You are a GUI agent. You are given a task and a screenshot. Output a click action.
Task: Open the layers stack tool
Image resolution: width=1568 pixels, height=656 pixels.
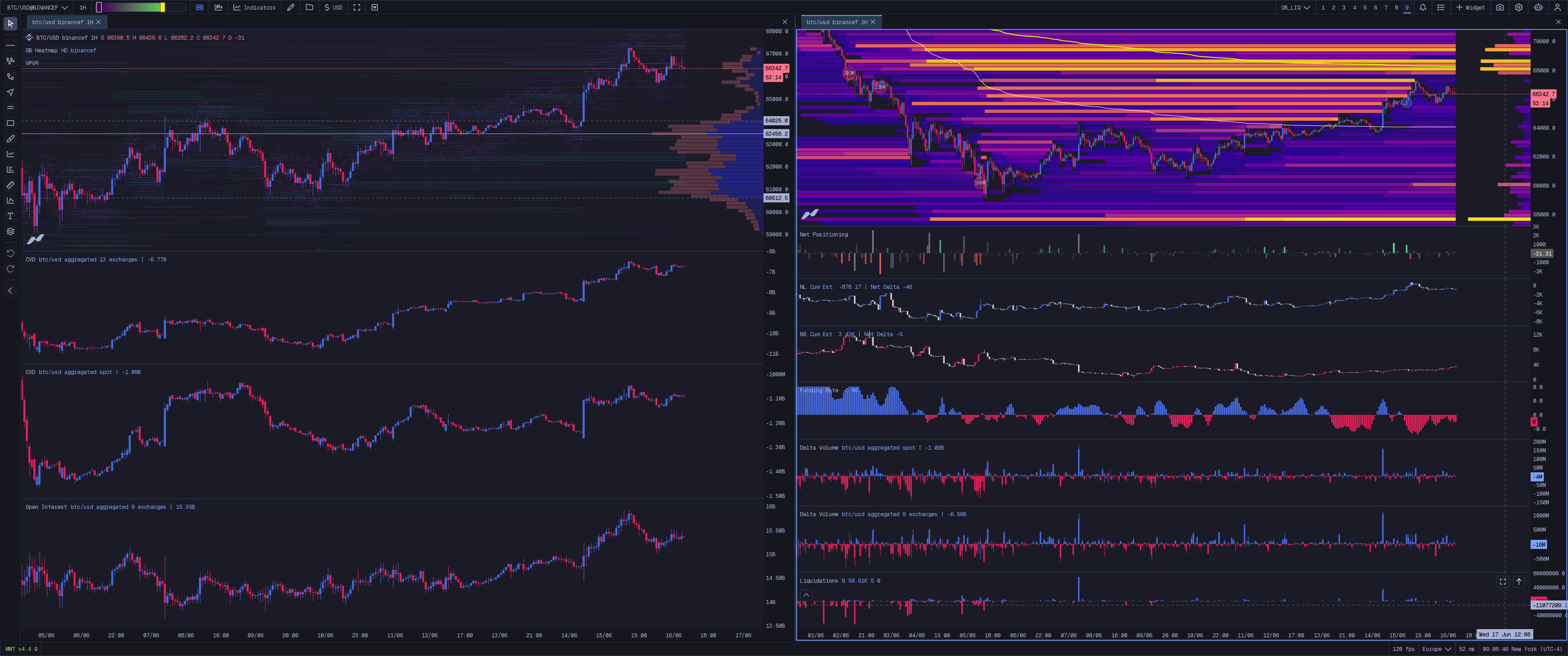coord(10,231)
